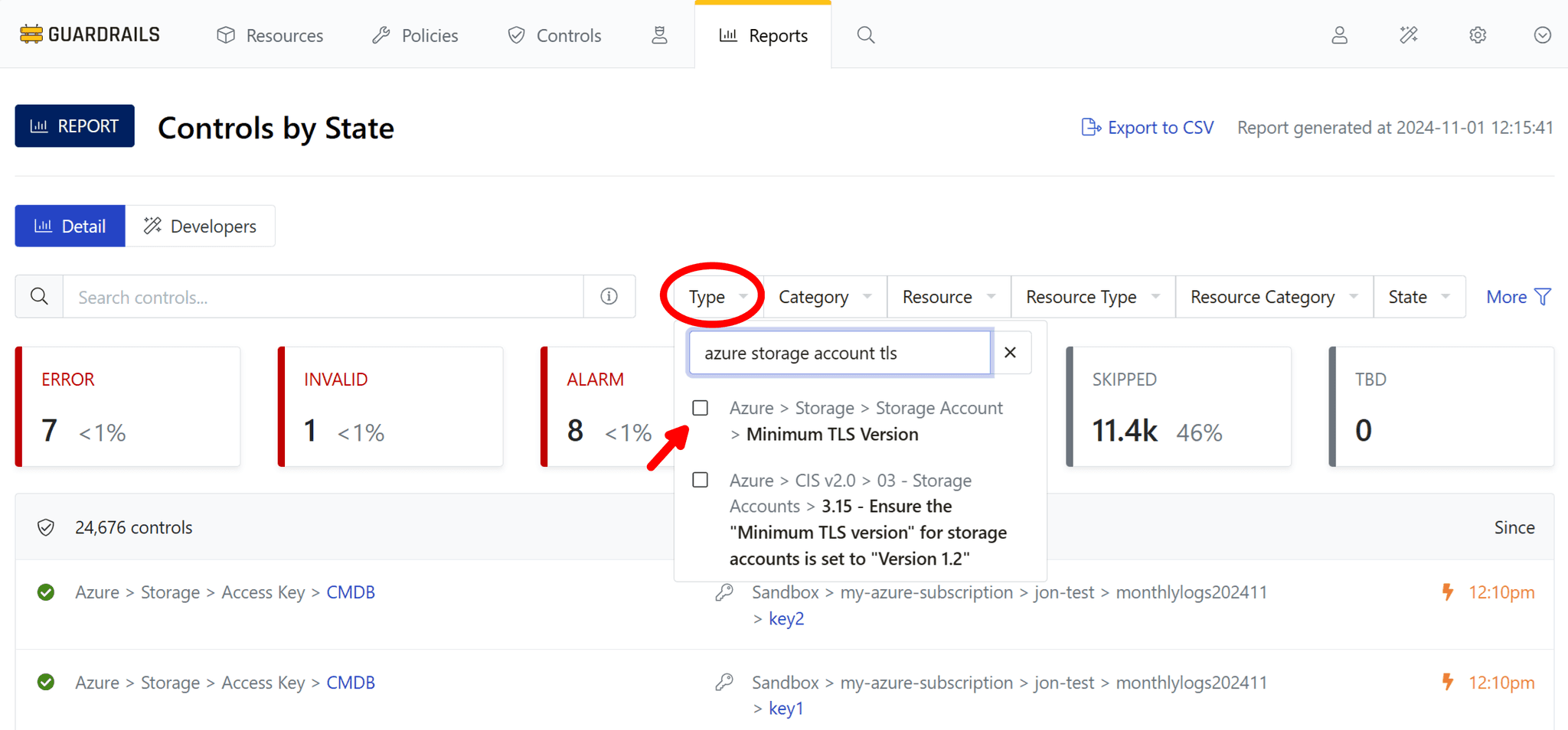Open the CMDB link in the key1 row
The width and height of the screenshot is (1568, 730).
pyautogui.click(x=351, y=682)
